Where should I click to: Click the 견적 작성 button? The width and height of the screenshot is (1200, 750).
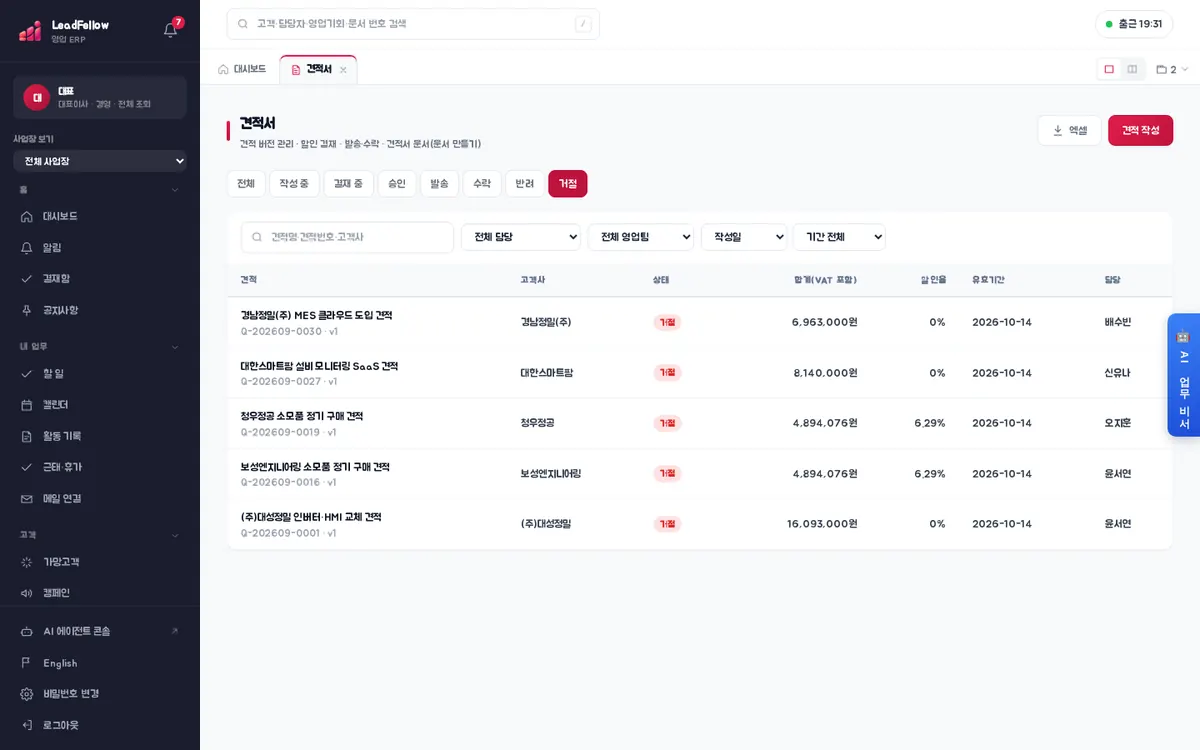point(1140,130)
